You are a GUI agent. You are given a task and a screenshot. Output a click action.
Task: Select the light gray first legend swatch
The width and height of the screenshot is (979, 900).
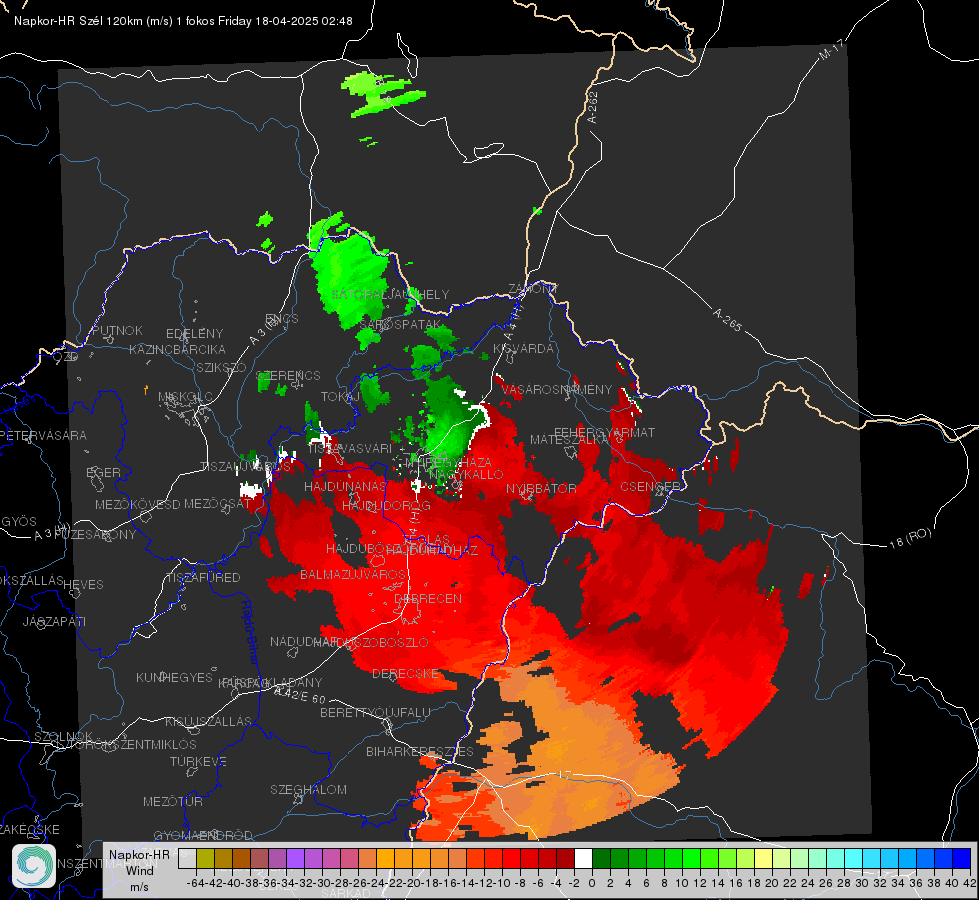pos(187,858)
